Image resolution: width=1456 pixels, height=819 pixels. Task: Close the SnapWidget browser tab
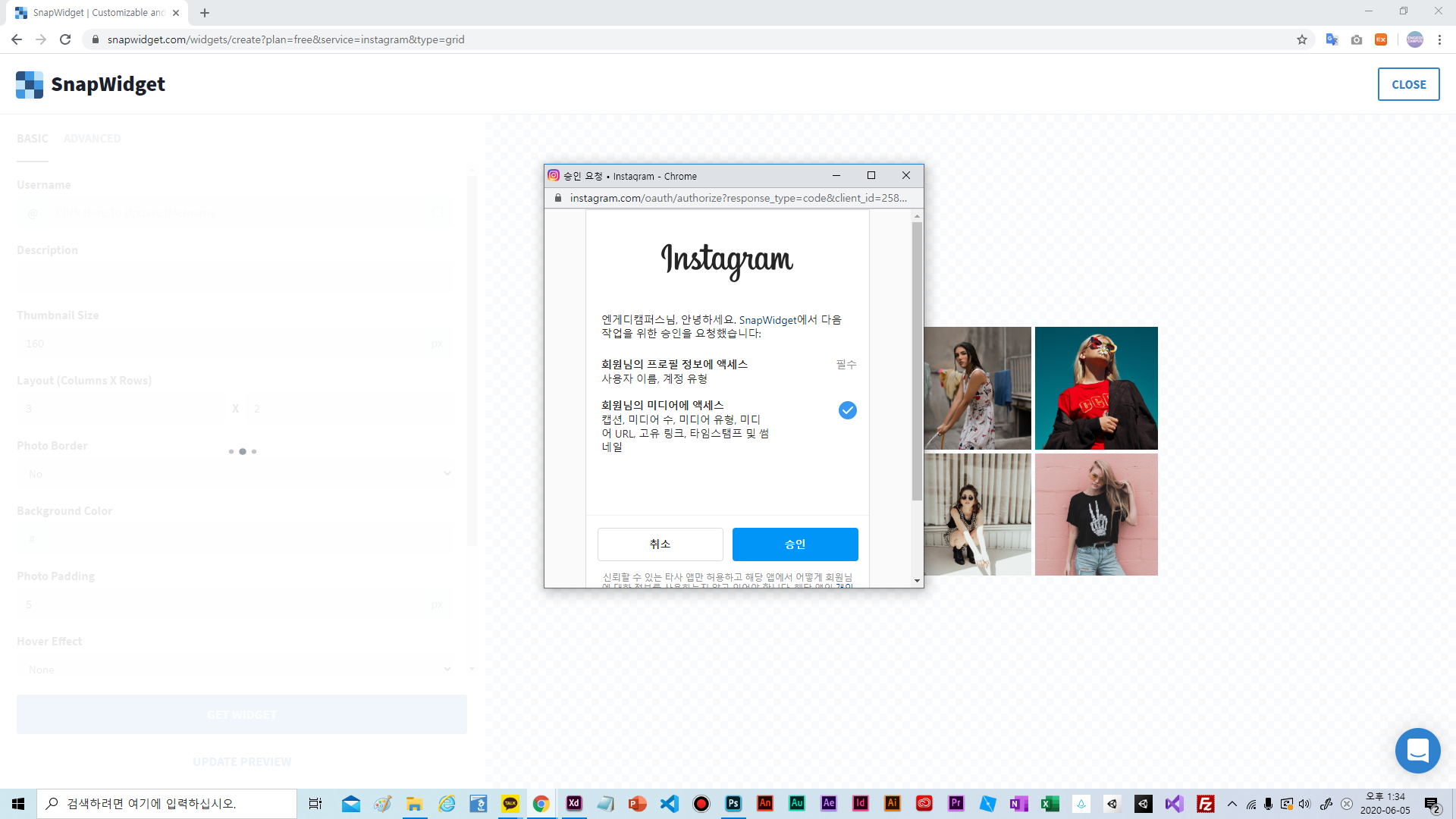(x=176, y=13)
